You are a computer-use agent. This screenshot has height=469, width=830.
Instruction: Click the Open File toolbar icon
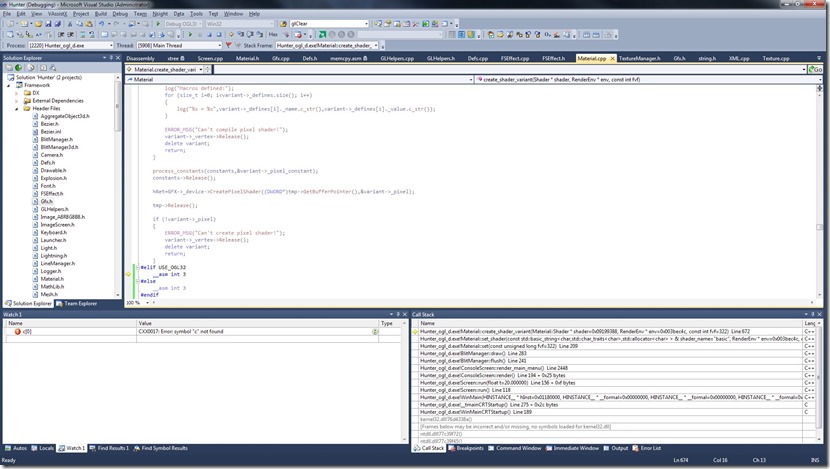click(x=38, y=24)
